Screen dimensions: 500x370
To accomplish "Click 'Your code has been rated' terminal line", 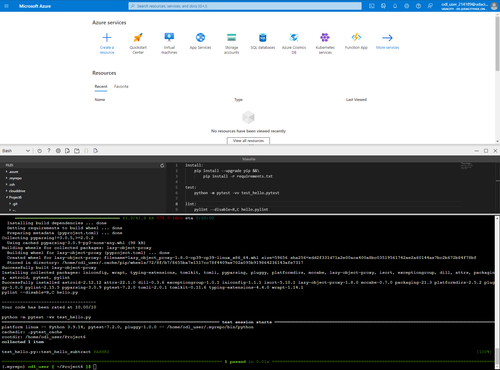I will pyautogui.click(x=49, y=307).
